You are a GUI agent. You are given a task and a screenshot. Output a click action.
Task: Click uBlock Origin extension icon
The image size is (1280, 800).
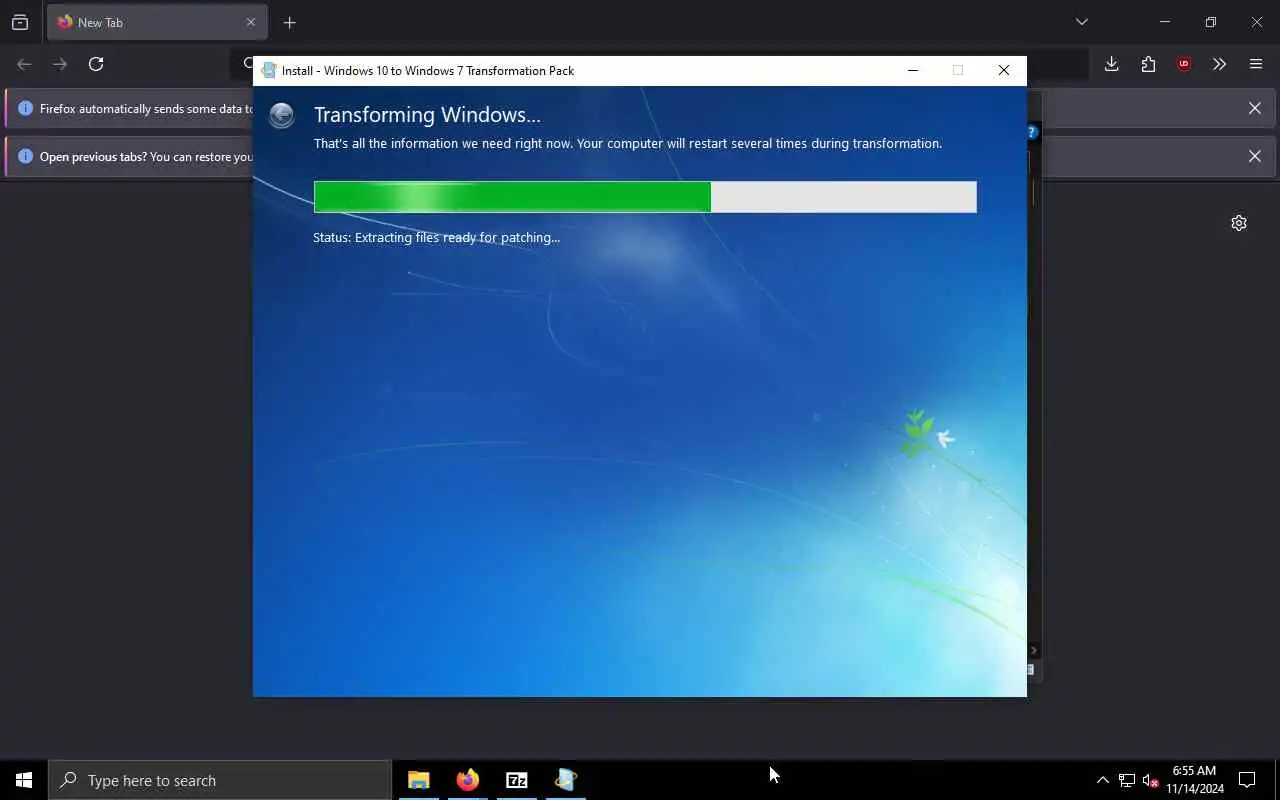pos(1184,64)
